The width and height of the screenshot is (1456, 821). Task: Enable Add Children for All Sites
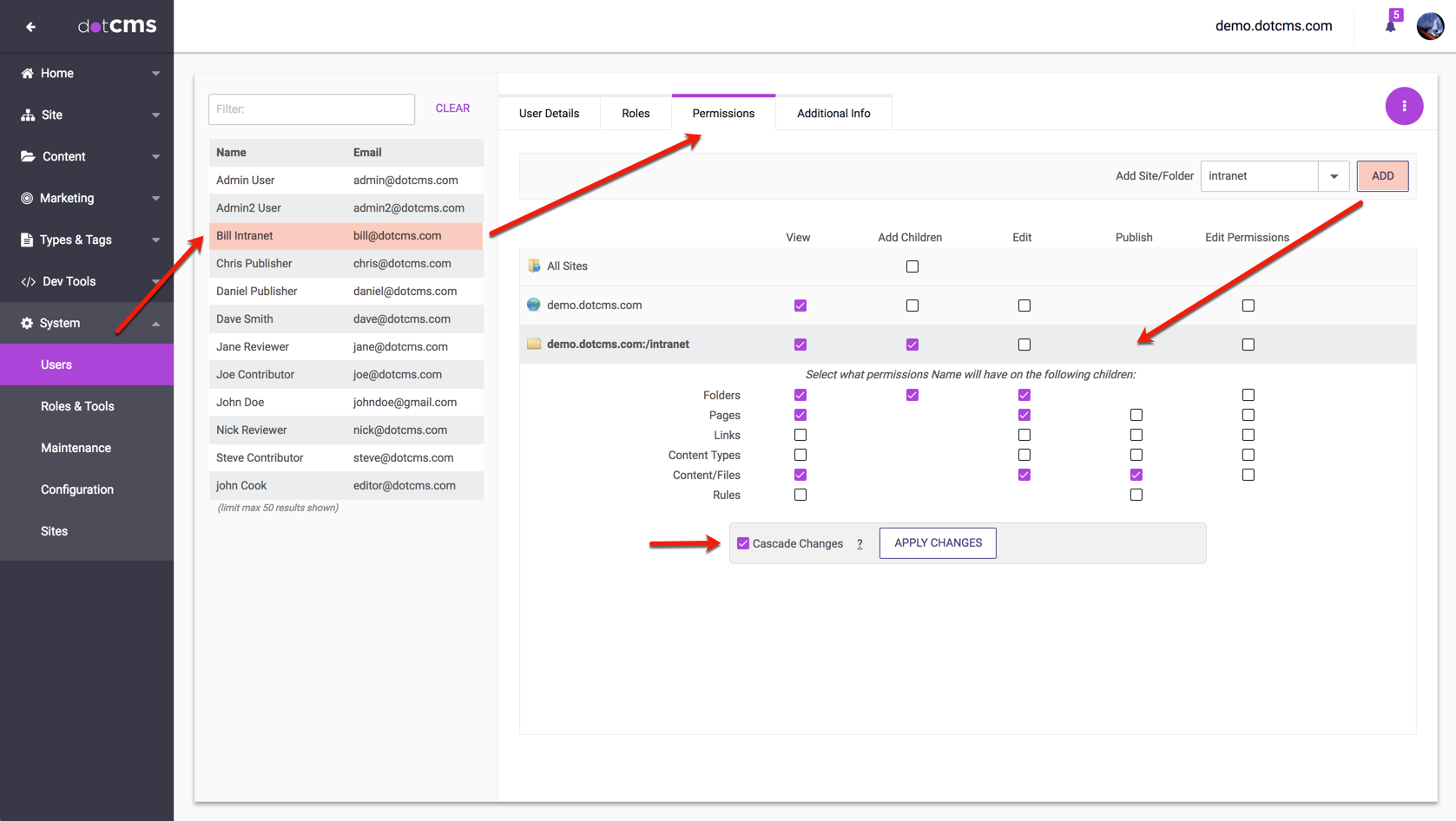coord(912,266)
